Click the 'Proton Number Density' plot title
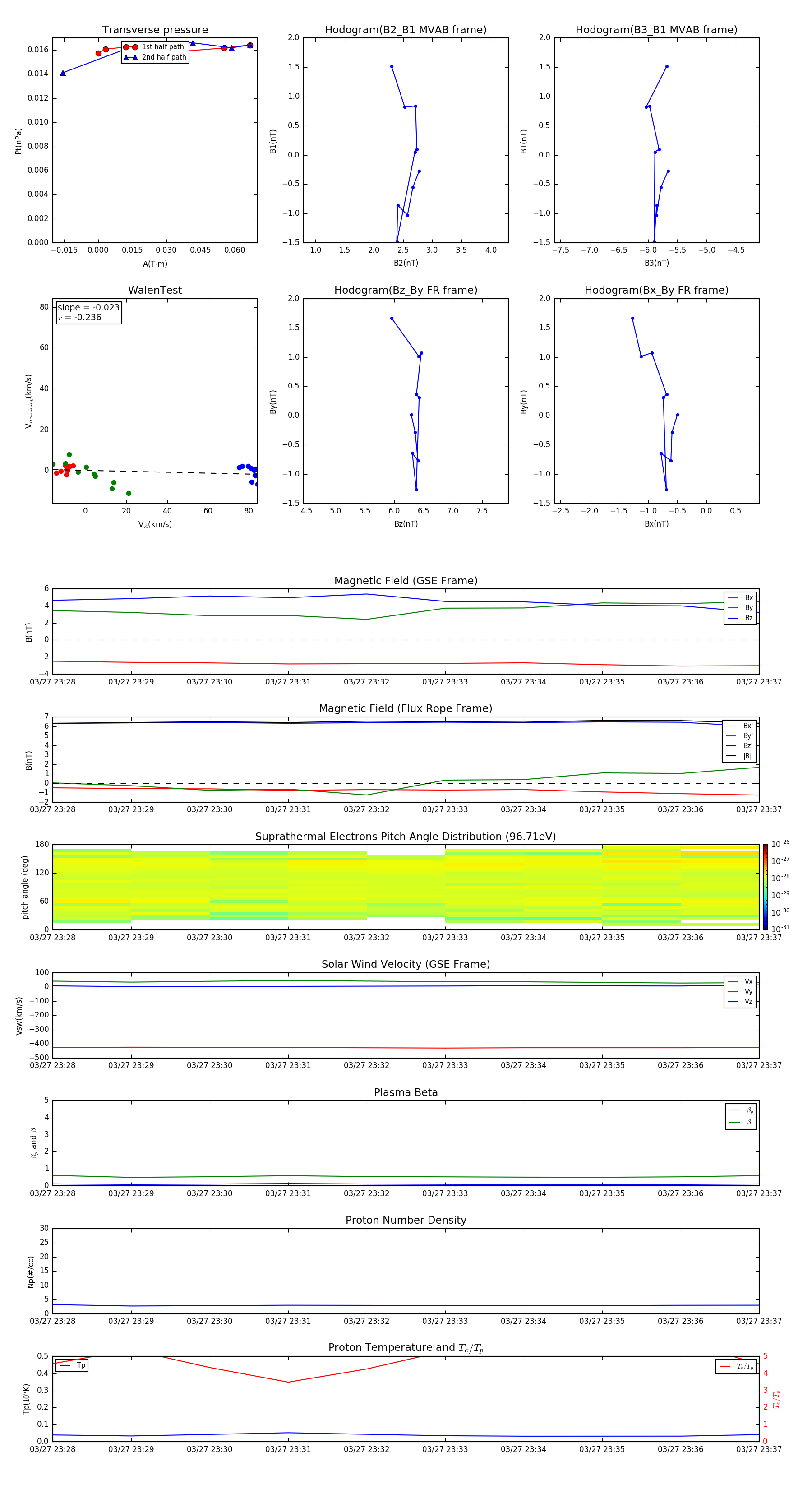 [x=405, y=1220]
